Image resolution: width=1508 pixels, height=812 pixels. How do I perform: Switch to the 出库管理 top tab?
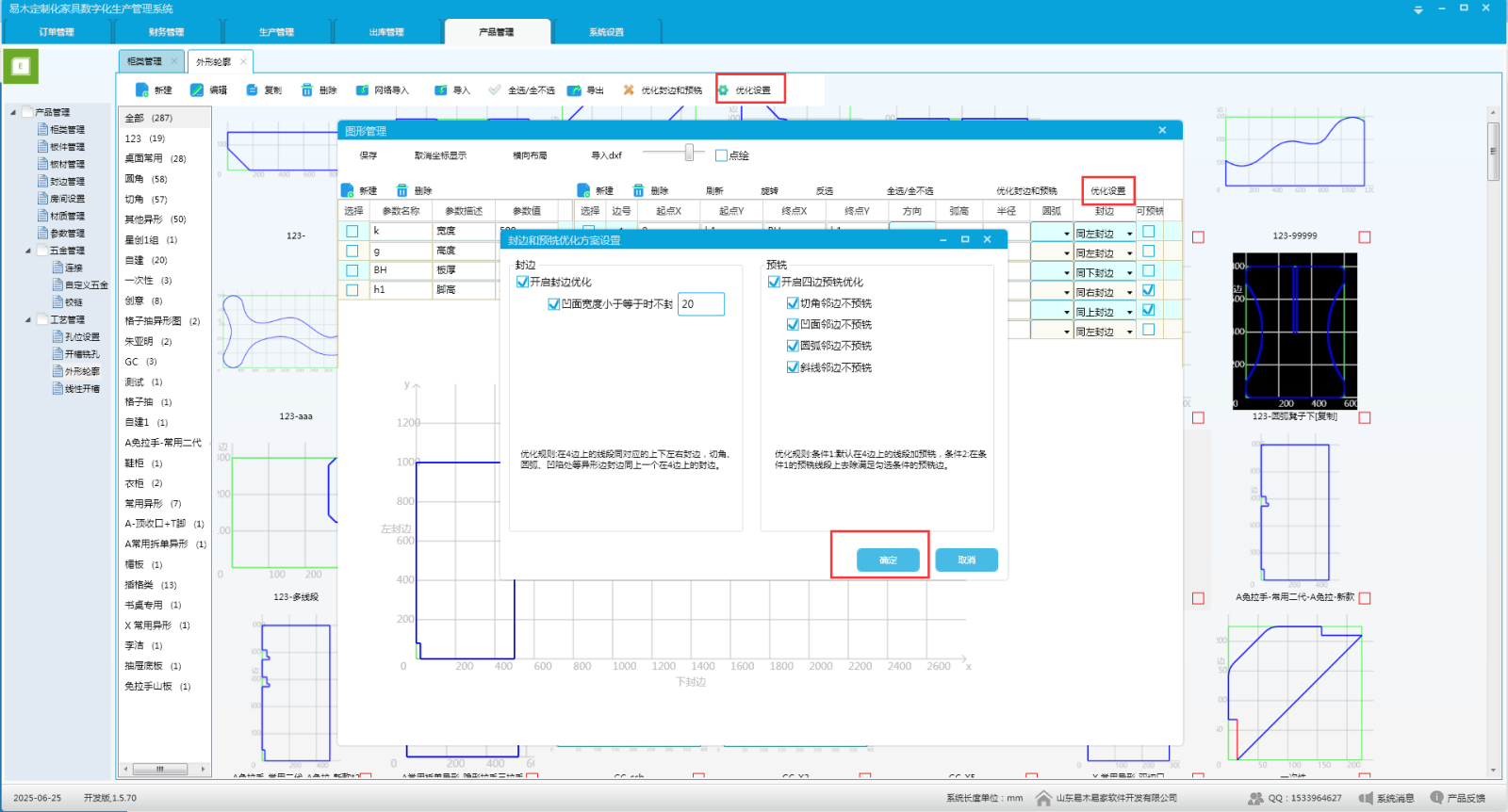click(386, 32)
